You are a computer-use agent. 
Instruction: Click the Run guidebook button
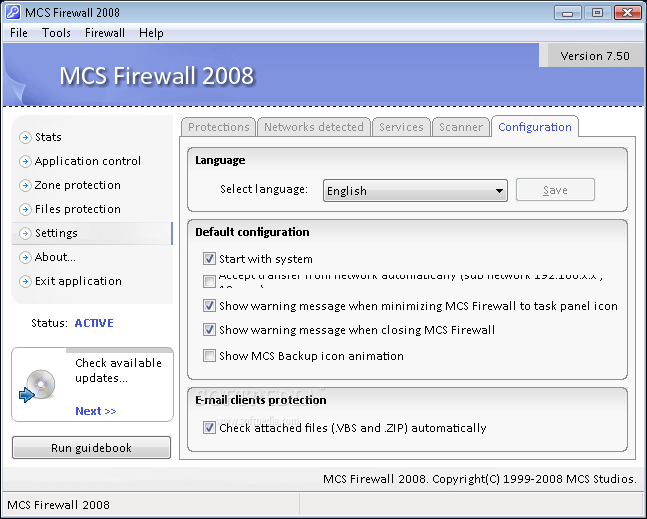tap(91, 448)
